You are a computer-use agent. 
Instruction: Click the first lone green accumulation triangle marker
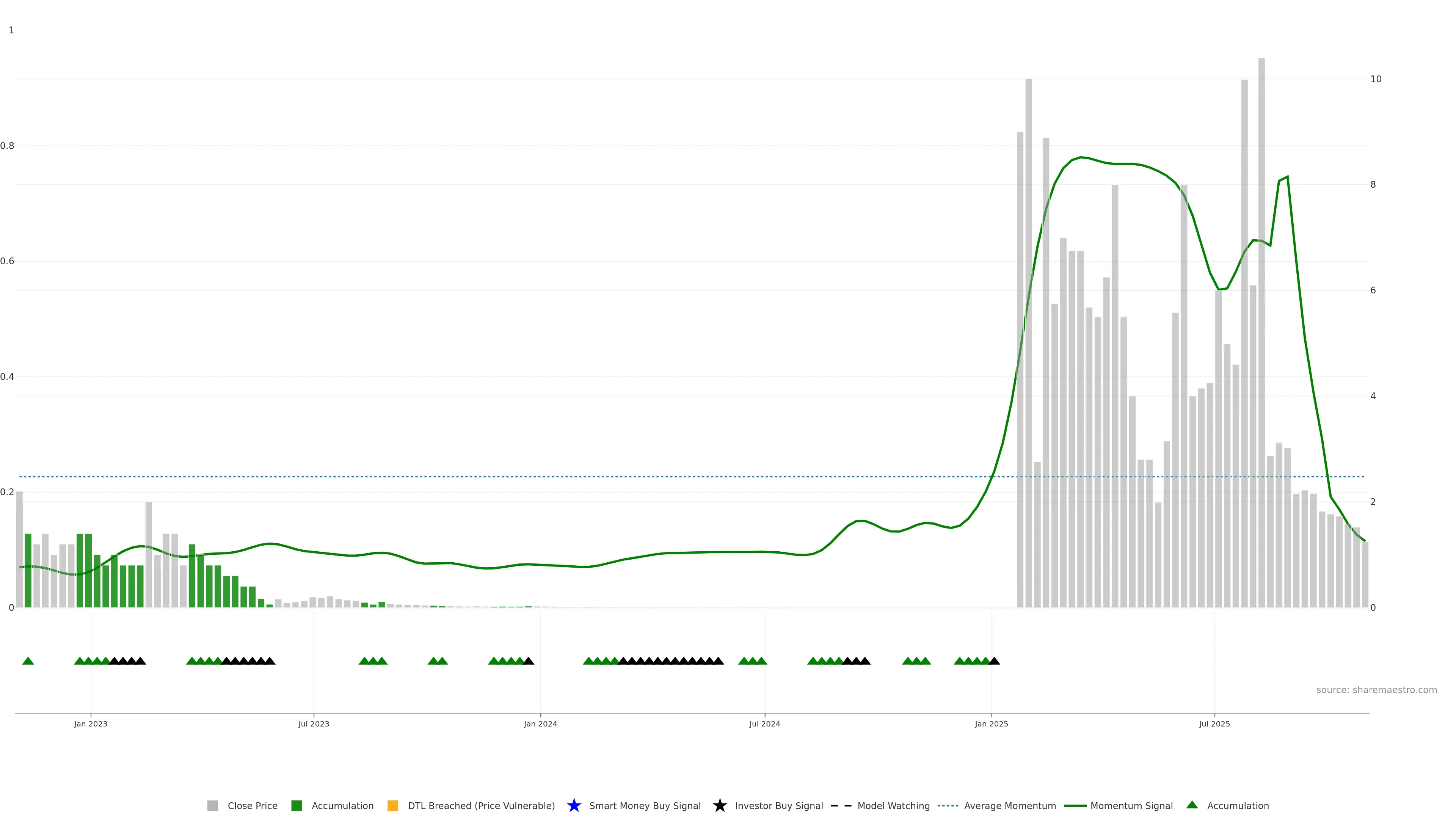[x=28, y=661]
